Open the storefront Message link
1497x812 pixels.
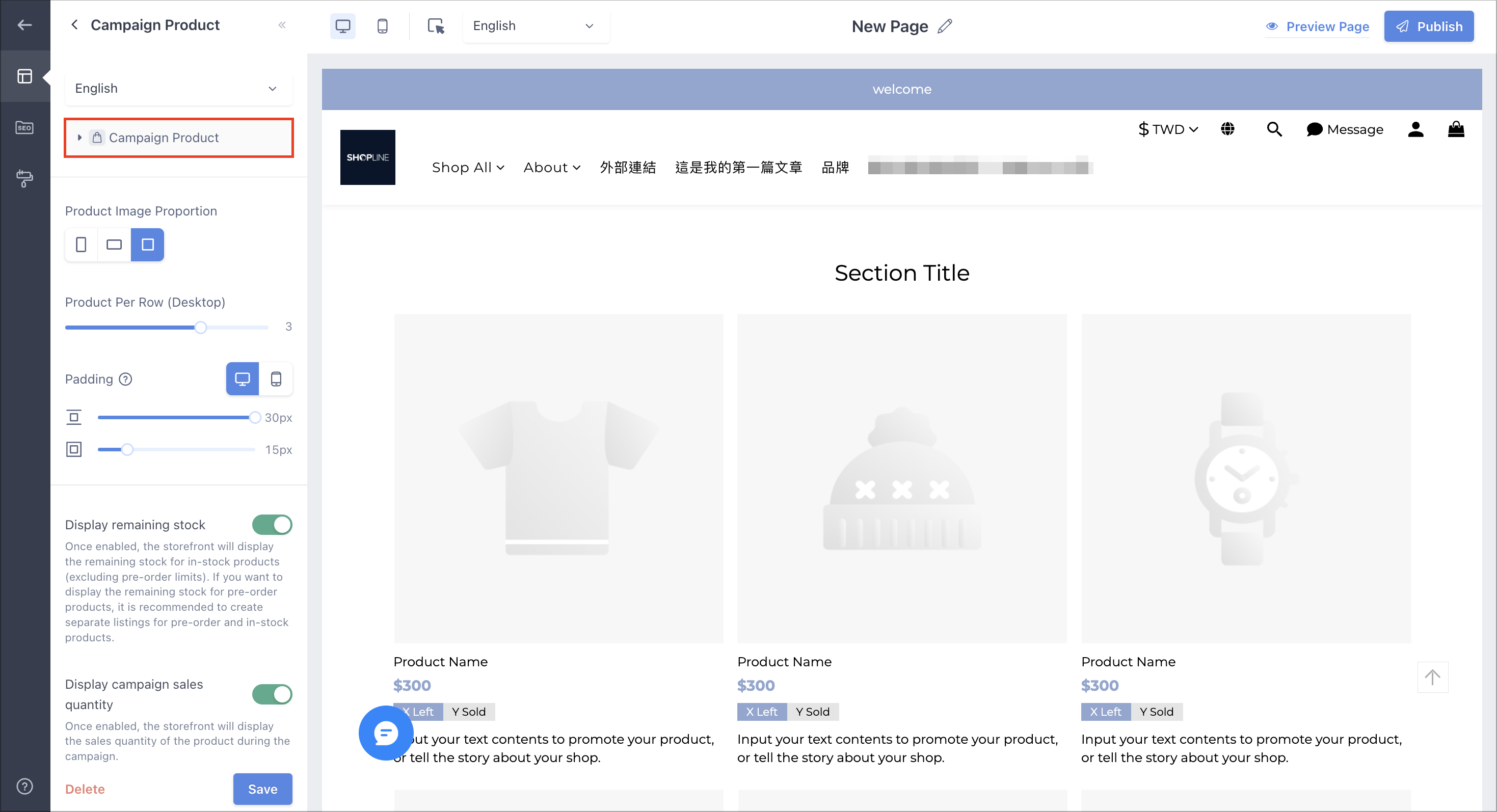(x=1344, y=129)
